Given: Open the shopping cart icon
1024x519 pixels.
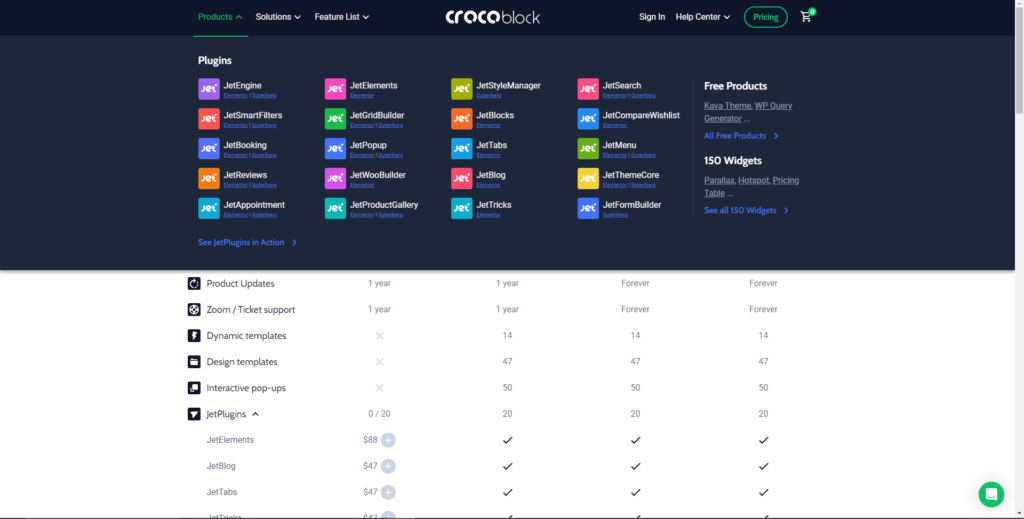Looking at the screenshot, I should pyautogui.click(x=806, y=17).
